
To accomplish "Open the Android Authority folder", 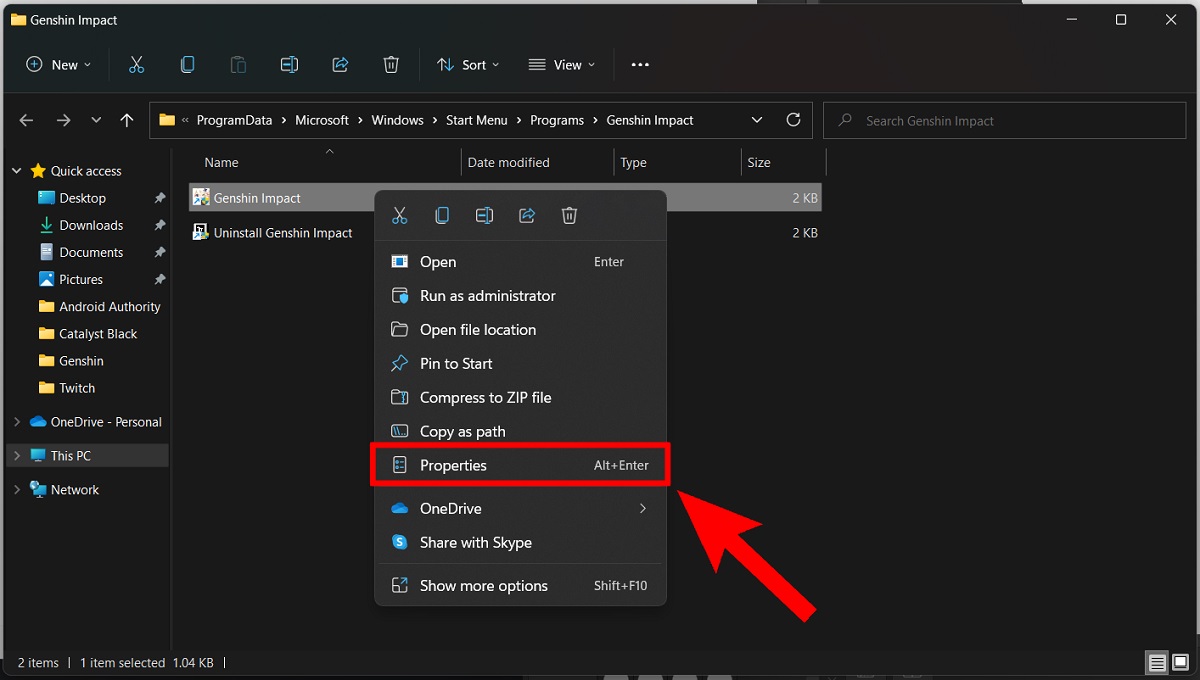I will tap(110, 307).
